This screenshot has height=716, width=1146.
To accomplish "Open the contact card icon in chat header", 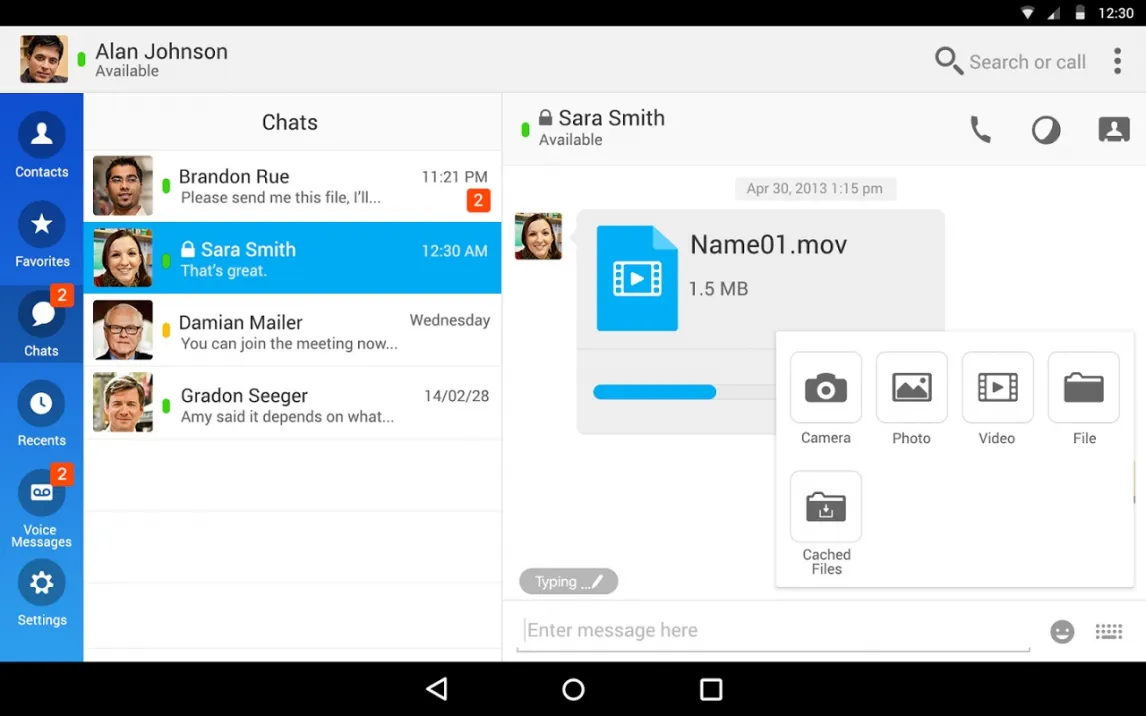I will pyautogui.click(x=1114, y=129).
